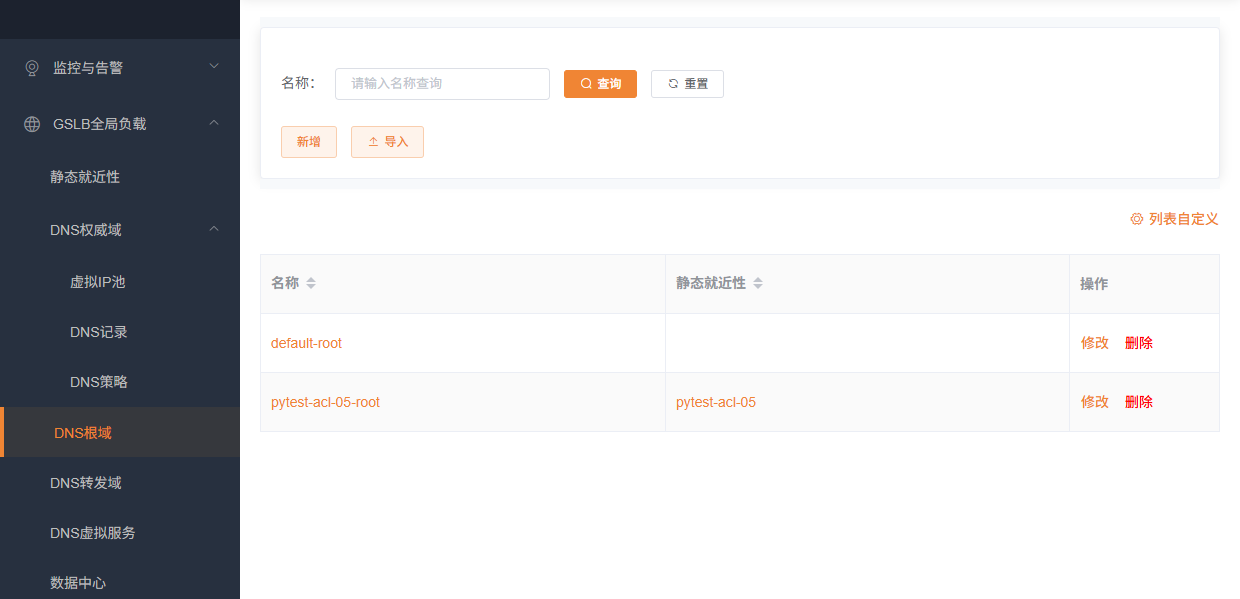The height and width of the screenshot is (599, 1240).
Task: Click the 新增 button to add entry
Action: pyautogui.click(x=308, y=142)
